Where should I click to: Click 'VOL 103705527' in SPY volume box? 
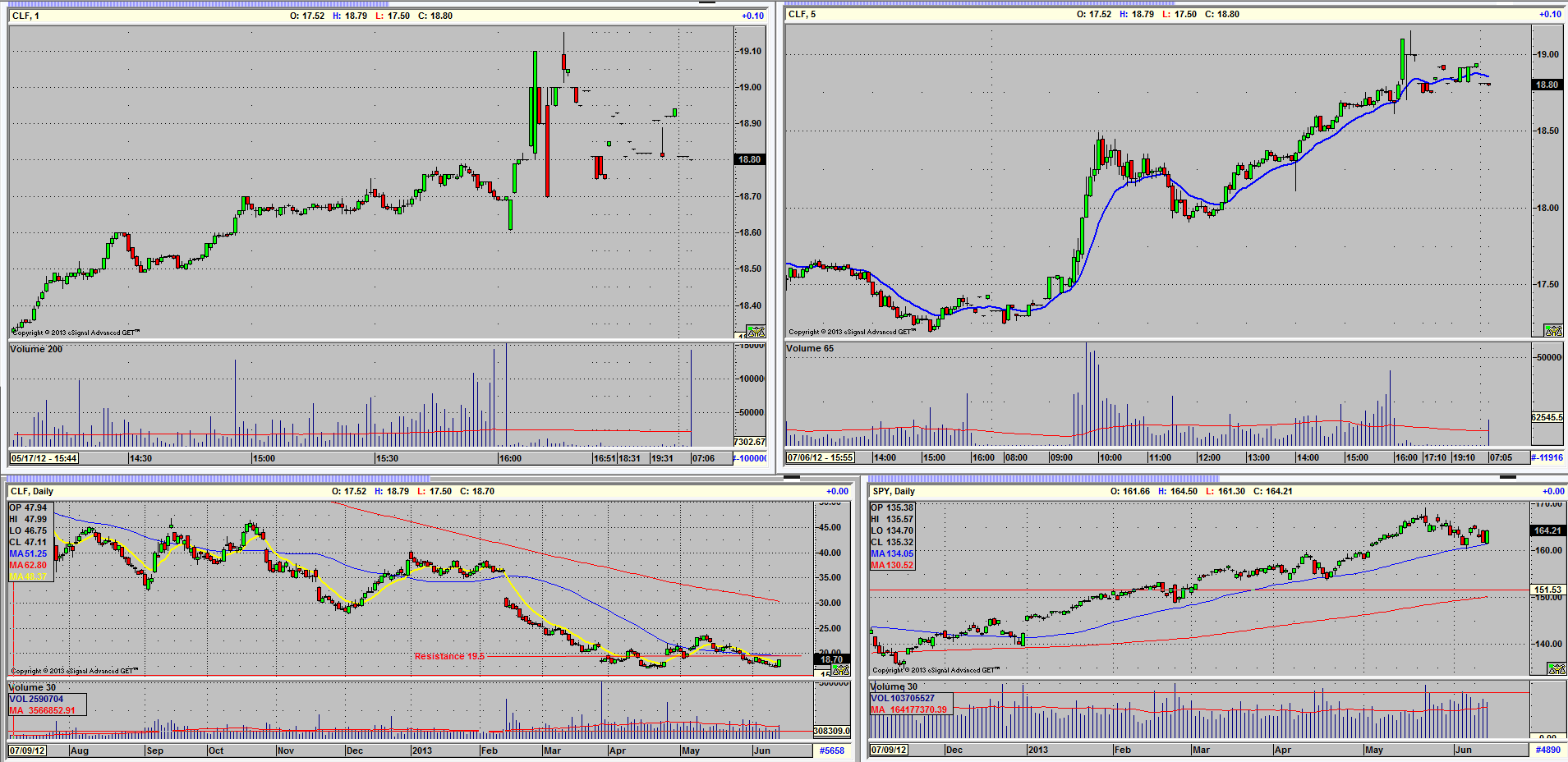pos(903,698)
